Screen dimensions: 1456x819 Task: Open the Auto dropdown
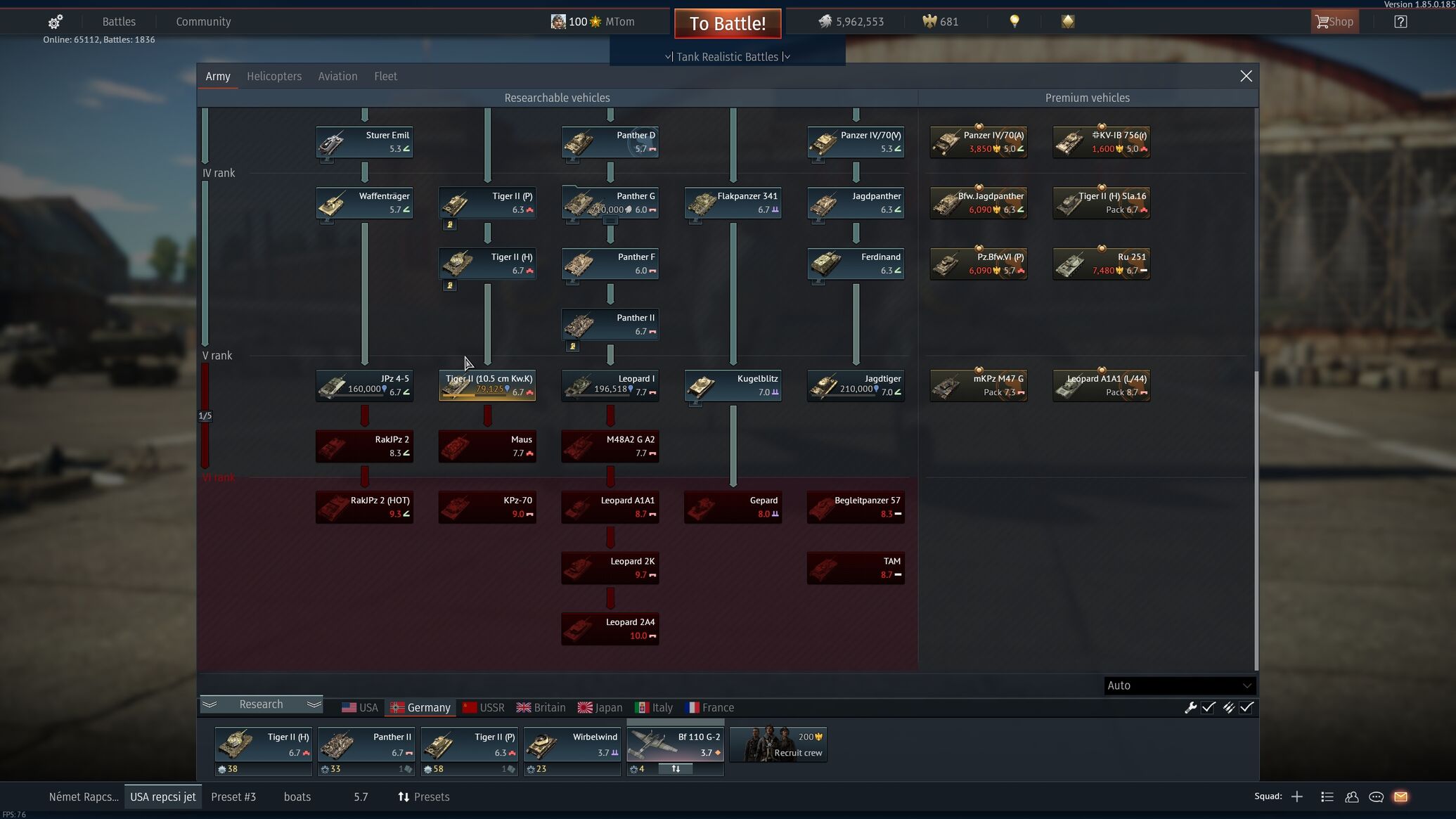pos(1179,685)
